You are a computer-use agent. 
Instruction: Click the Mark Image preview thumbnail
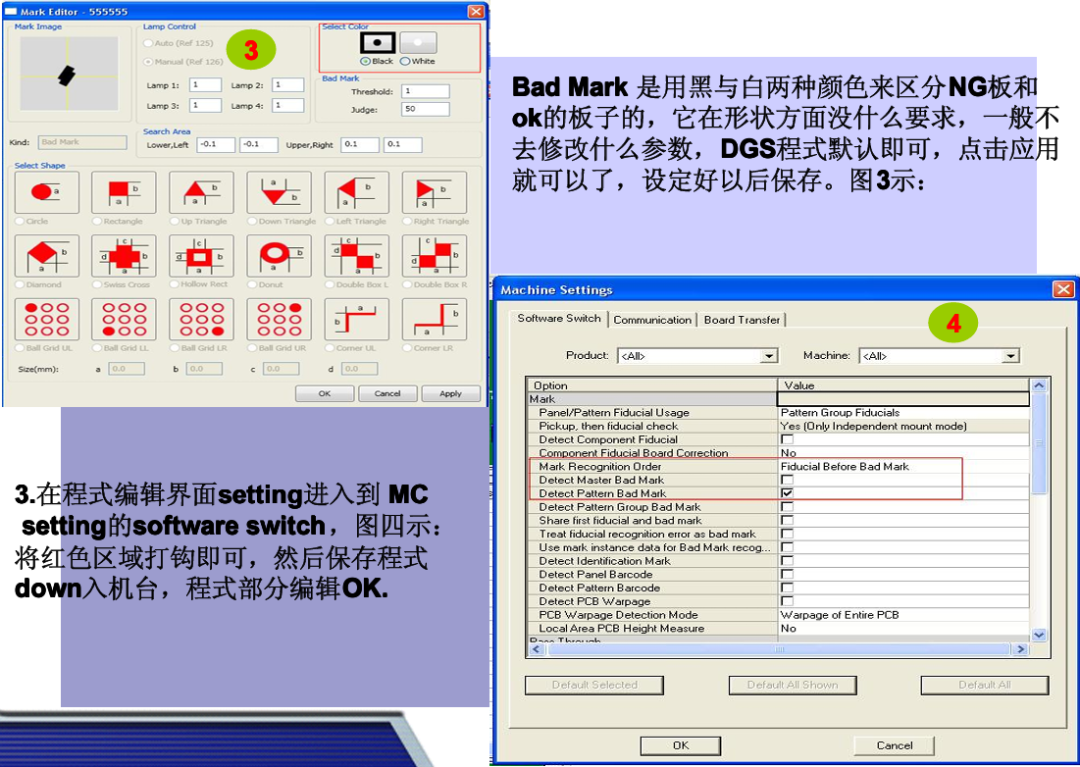tap(68, 74)
